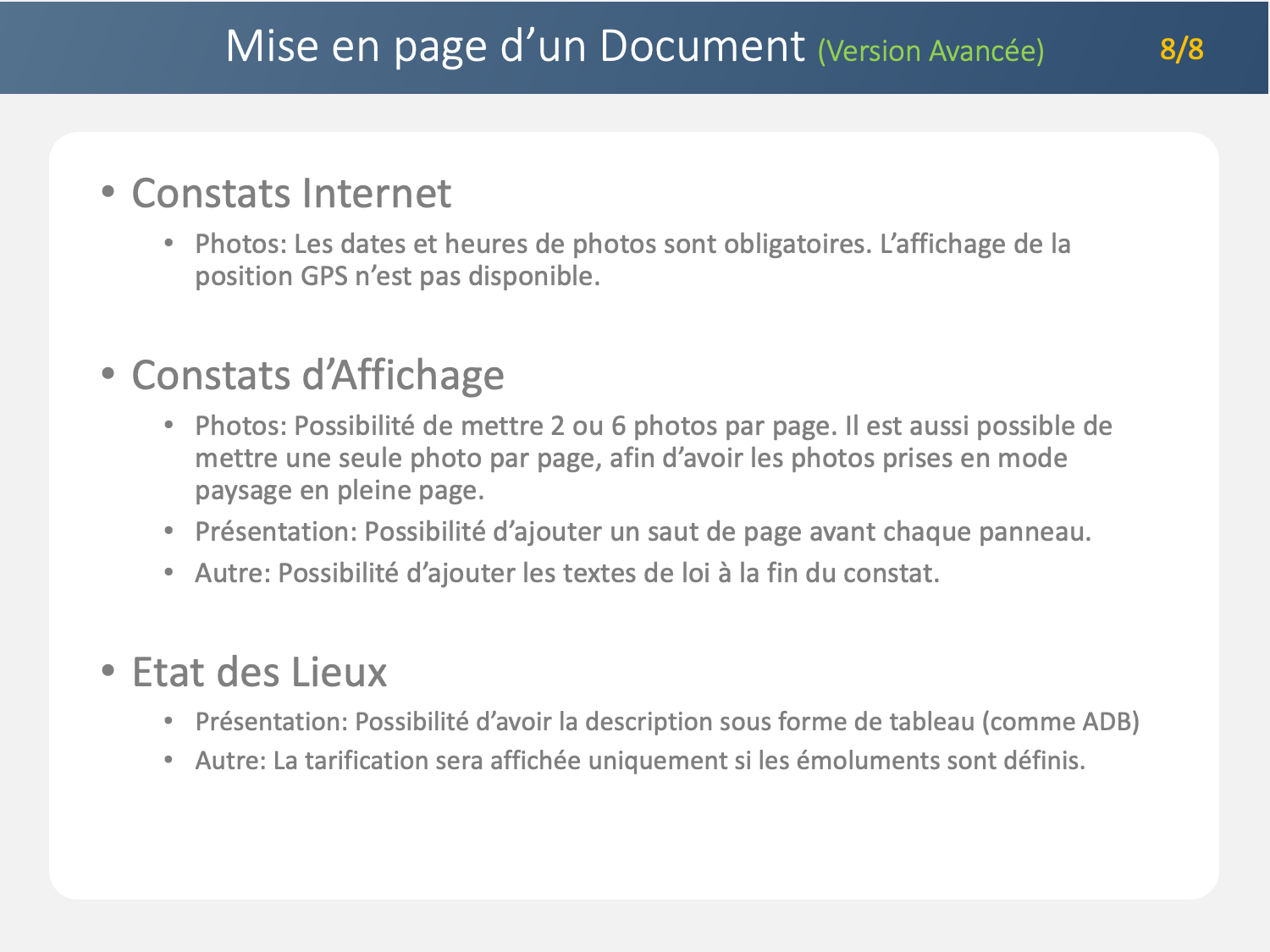Click the "(comme ADB)" text
Viewport: 1270px width, 952px height.
coord(1061,722)
